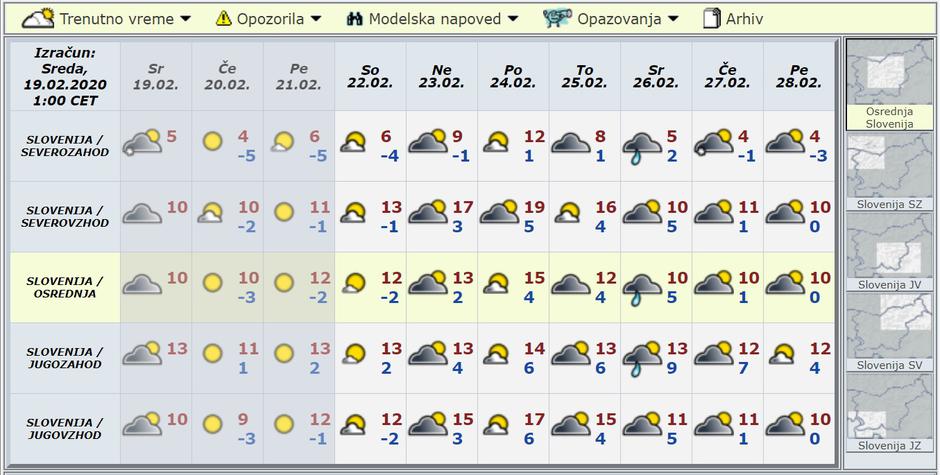Viewport: 940px width, 475px height.
Task: Click the Arhiv document icon
Action: tap(712, 18)
